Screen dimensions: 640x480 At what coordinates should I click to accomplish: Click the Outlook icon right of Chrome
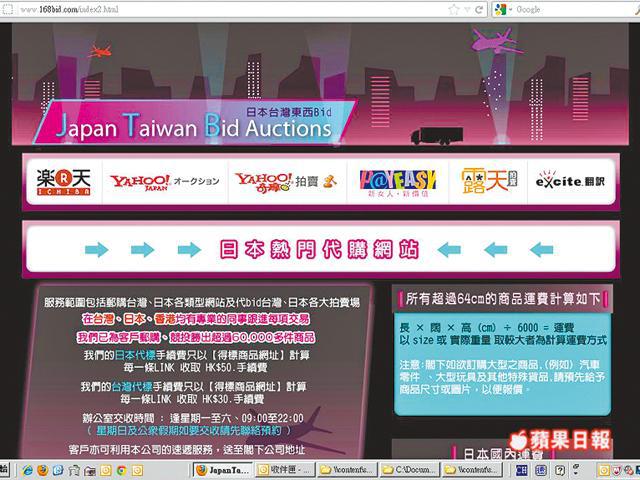tap(138, 470)
